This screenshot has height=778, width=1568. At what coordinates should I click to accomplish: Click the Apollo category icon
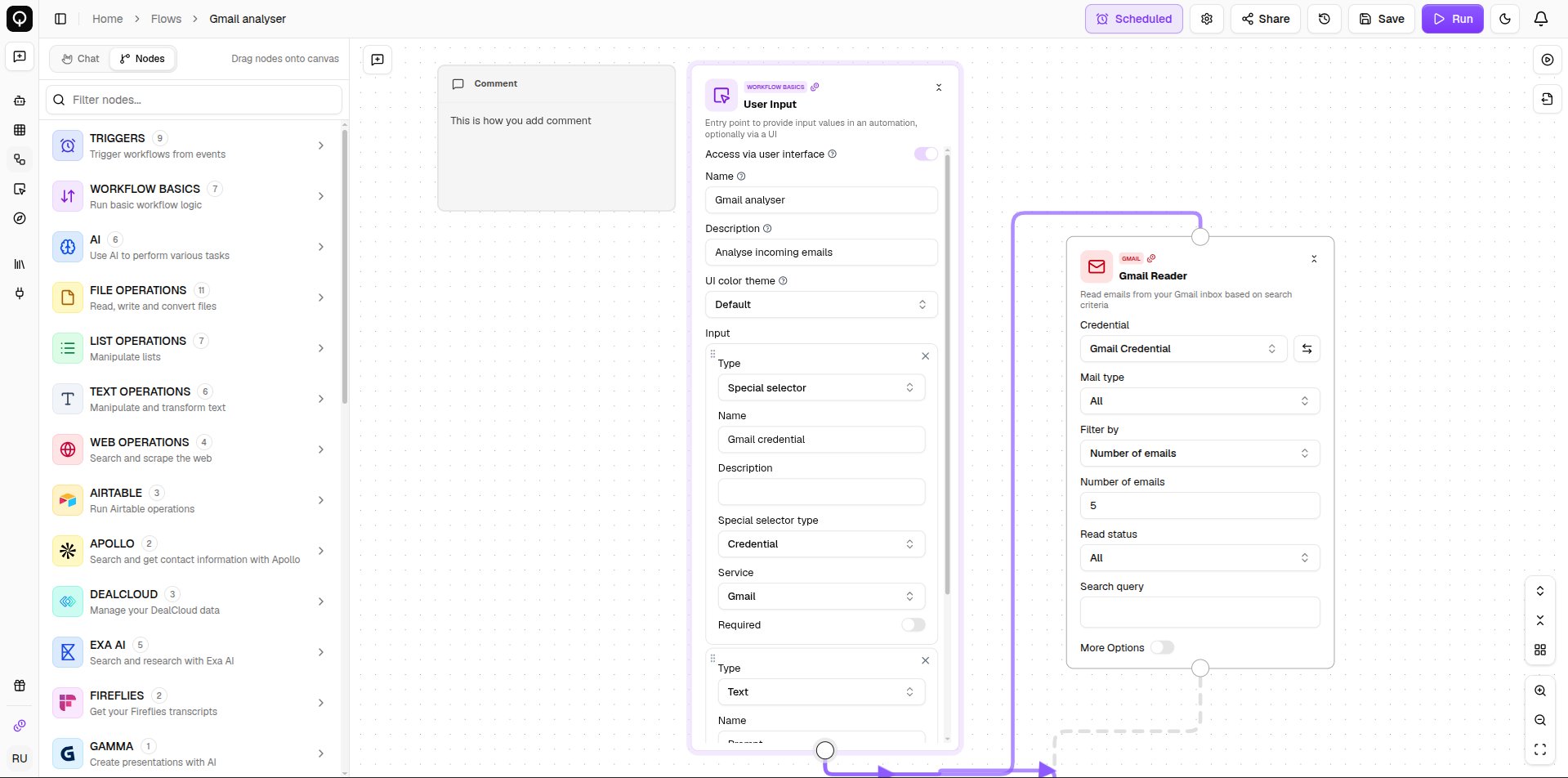tap(68, 551)
